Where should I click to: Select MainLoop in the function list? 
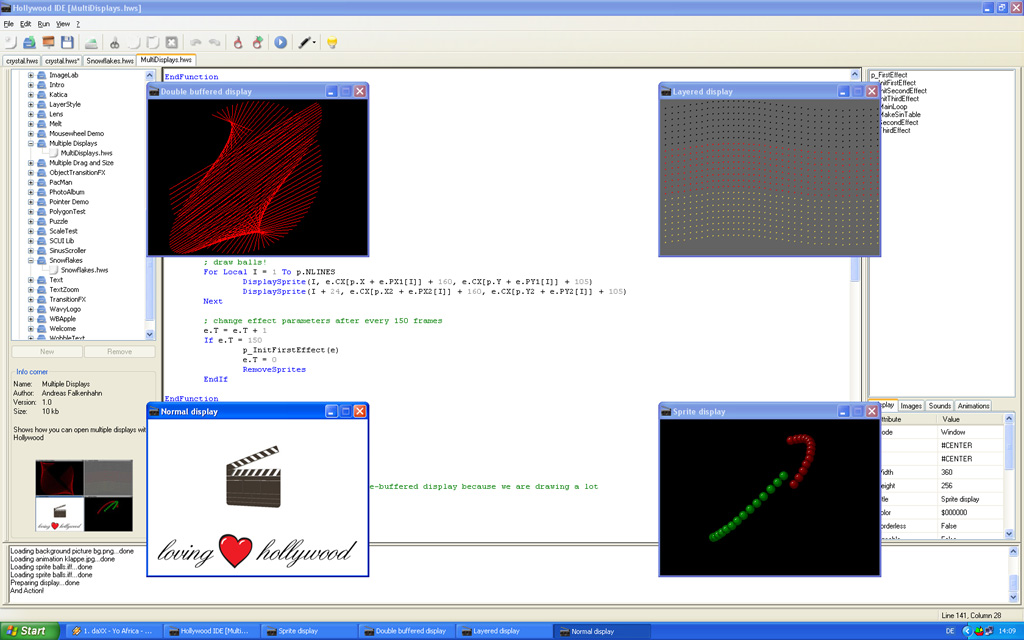(x=893, y=106)
